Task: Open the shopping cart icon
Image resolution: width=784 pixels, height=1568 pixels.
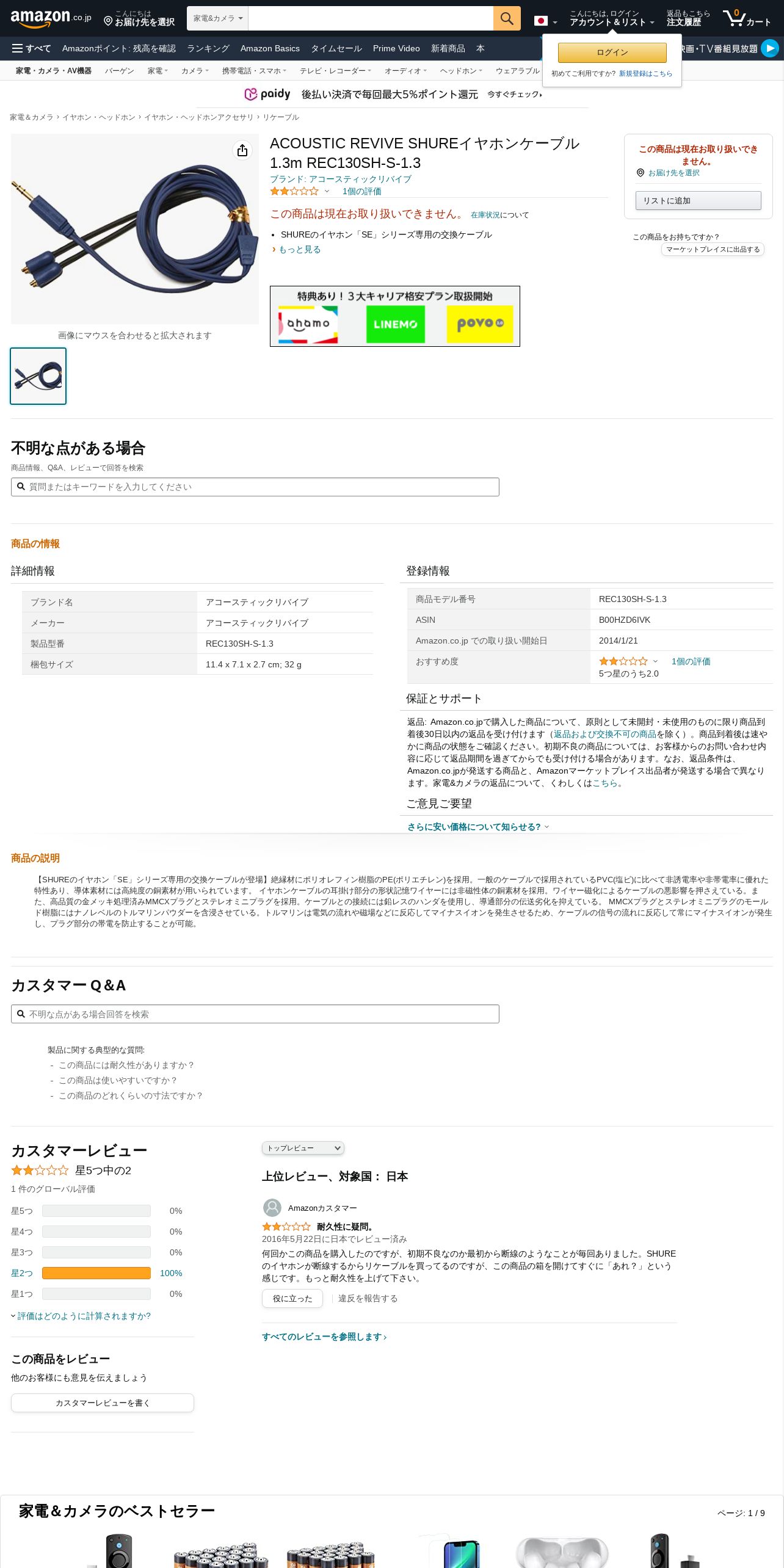Action: point(747,18)
